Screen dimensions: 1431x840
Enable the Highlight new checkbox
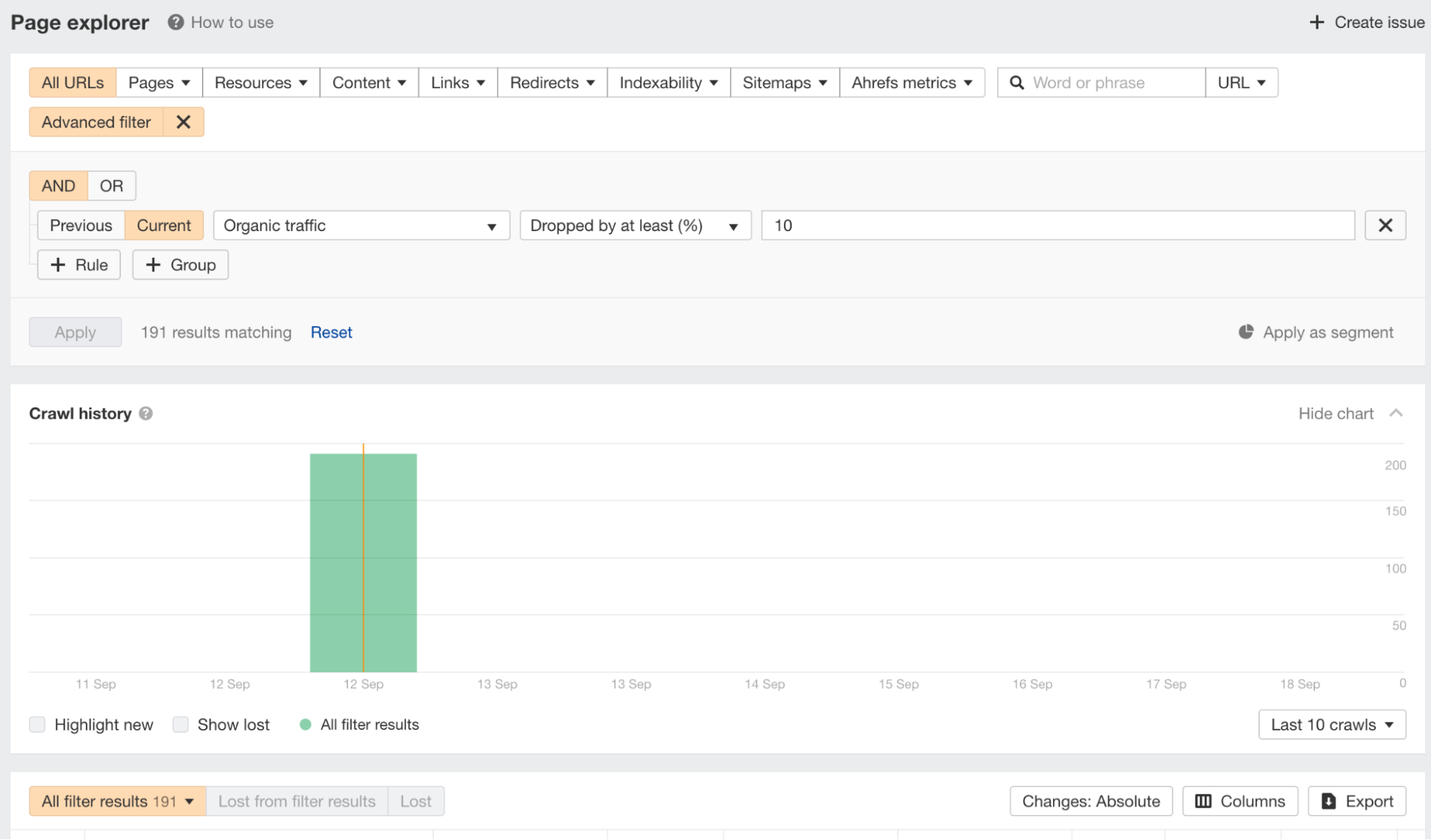click(x=37, y=724)
